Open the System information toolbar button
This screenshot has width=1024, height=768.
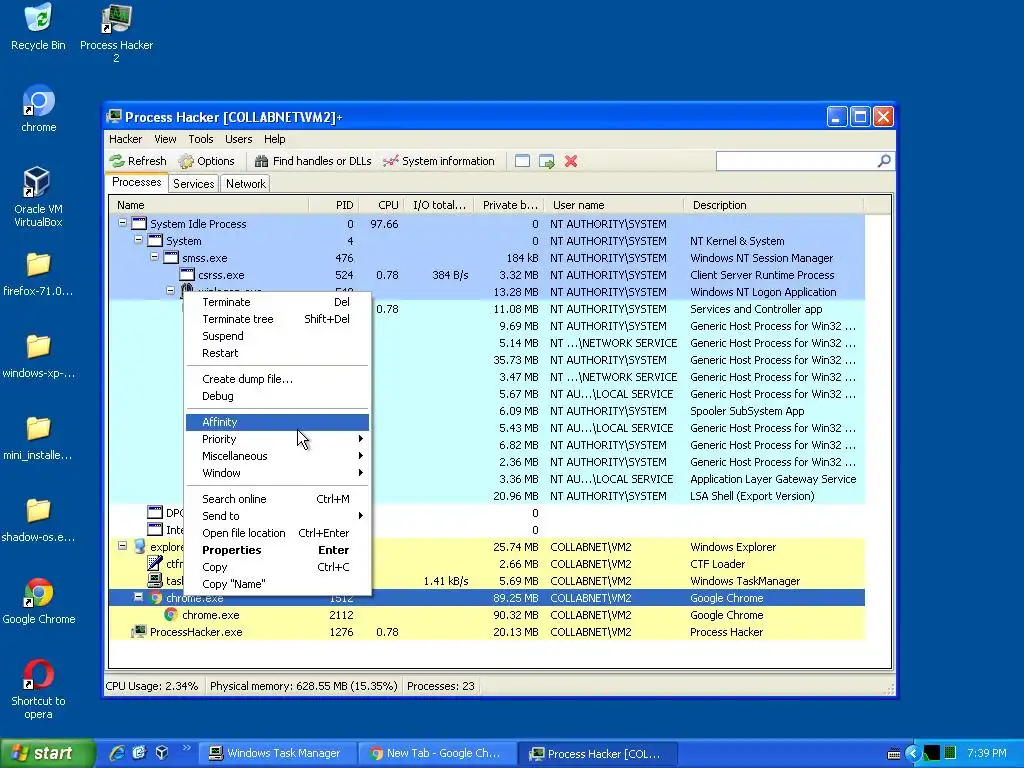point(439,161)
